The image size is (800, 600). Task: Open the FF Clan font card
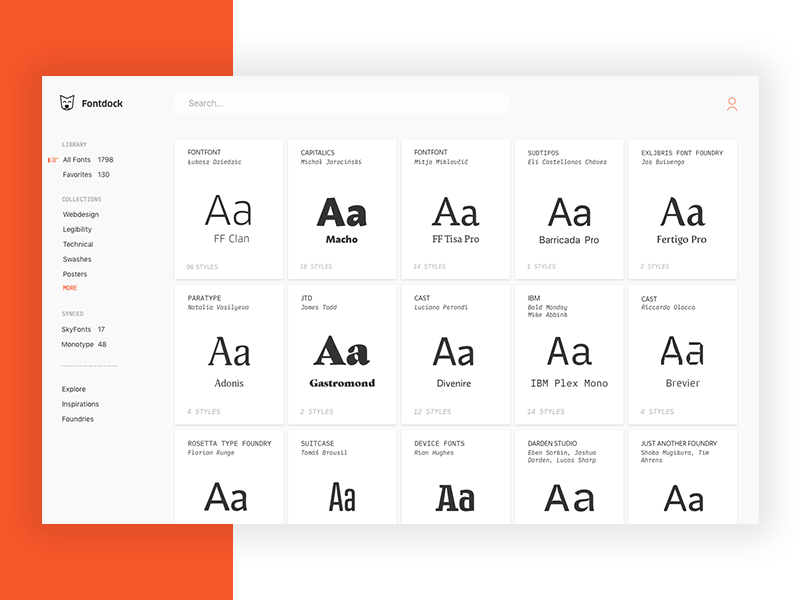pyautogui.click(x=229, y=209)
